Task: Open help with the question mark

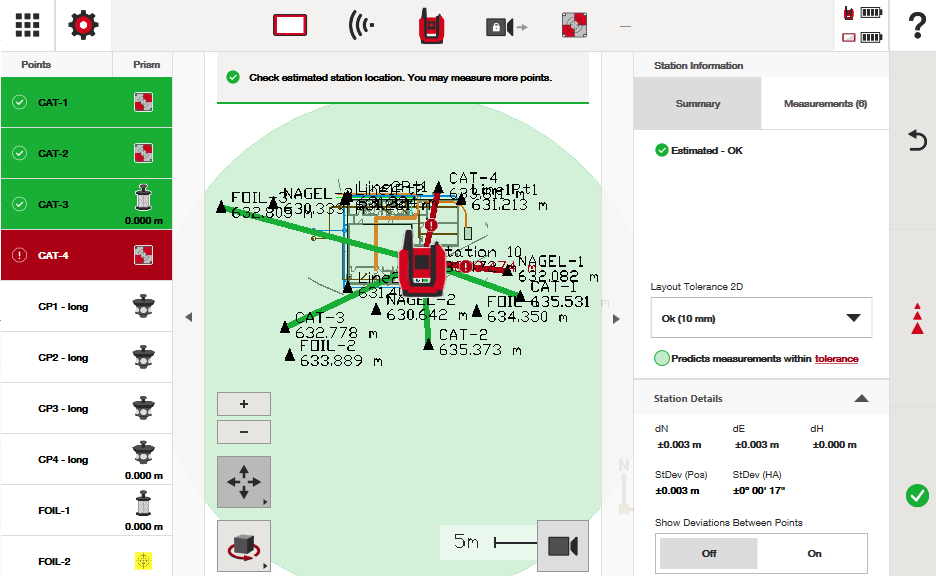Action: coord(916,26)
